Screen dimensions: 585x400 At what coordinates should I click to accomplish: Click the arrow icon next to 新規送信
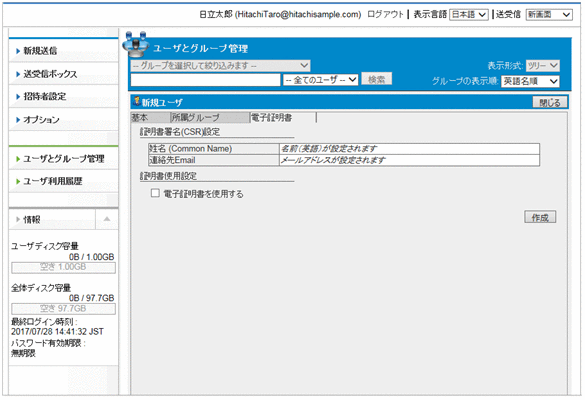click(x=18, y=51)
